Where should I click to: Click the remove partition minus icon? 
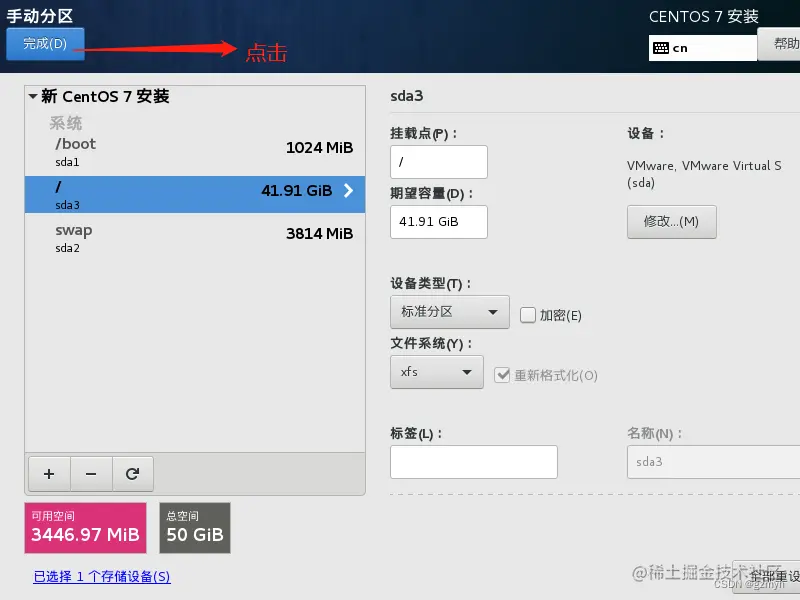pos(91,474)
